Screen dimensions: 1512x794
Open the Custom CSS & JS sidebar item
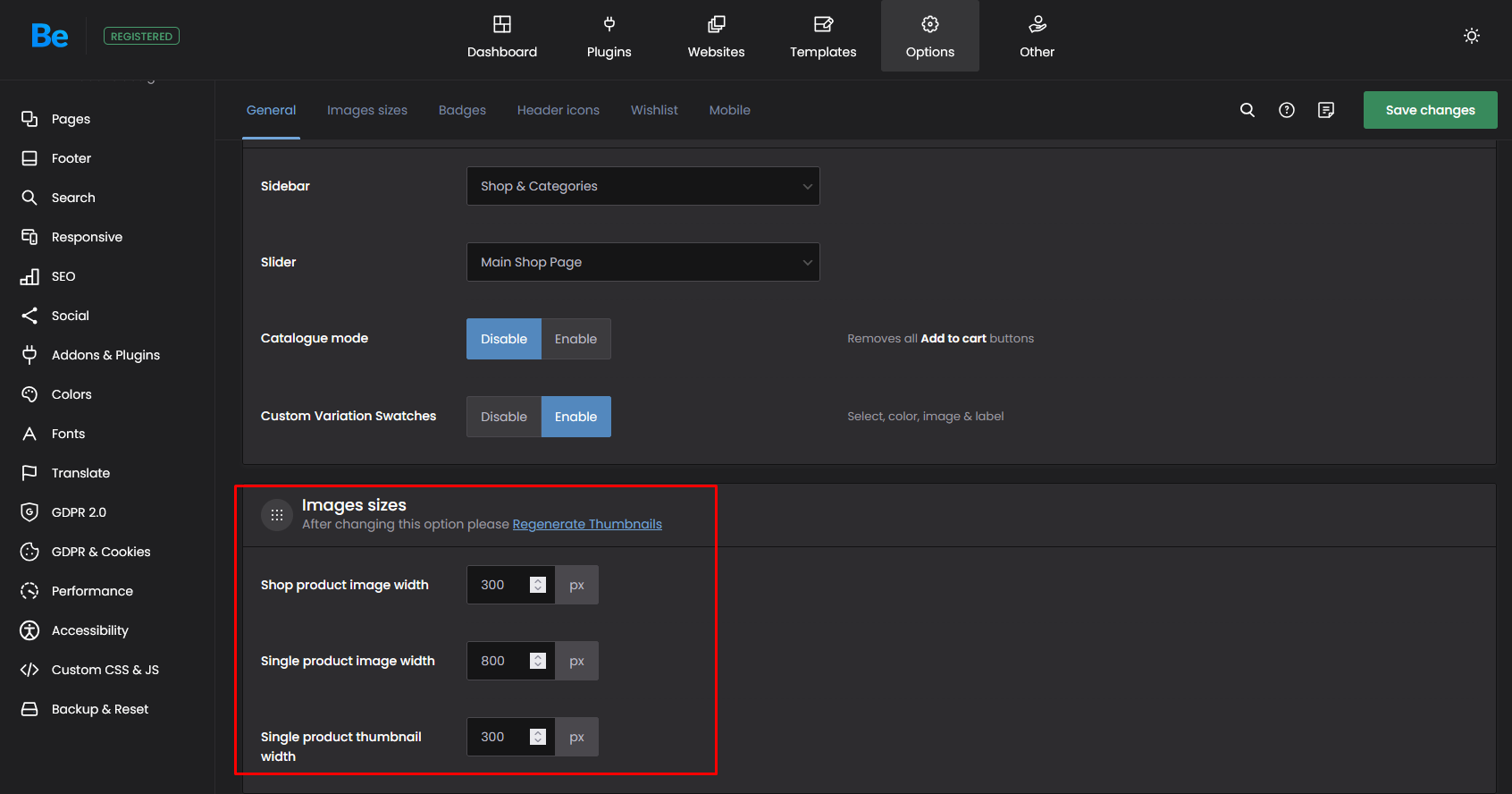click(x=107, y=670)
